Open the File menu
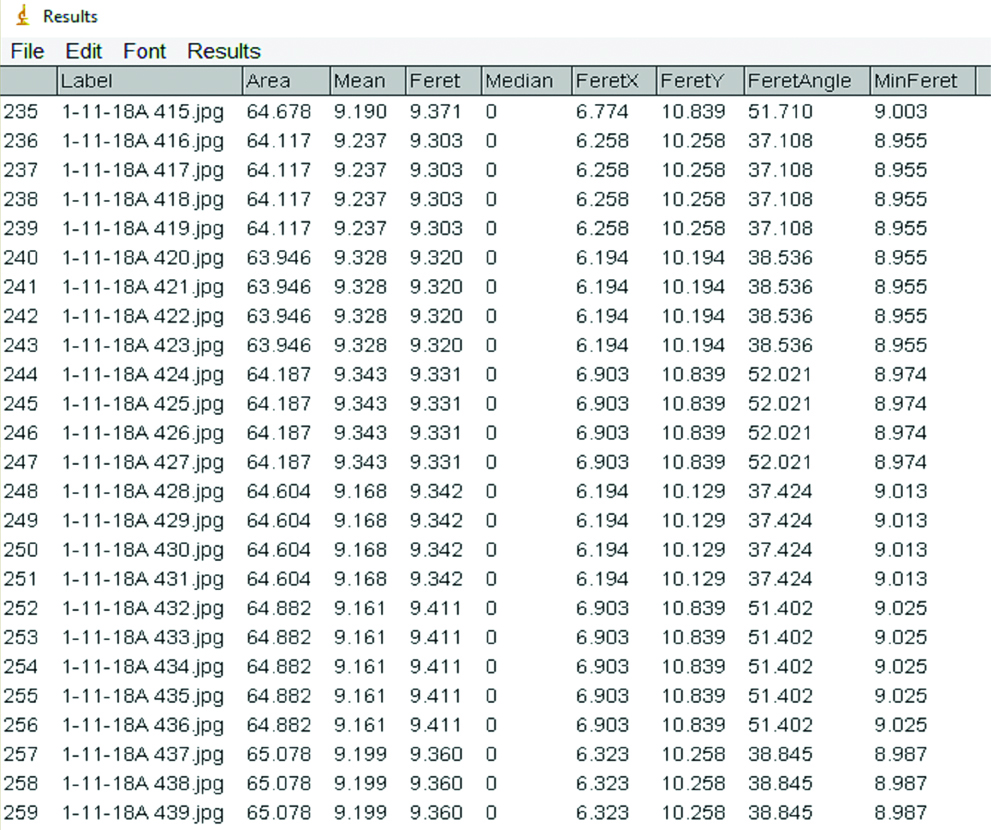 tap(27, 51)
